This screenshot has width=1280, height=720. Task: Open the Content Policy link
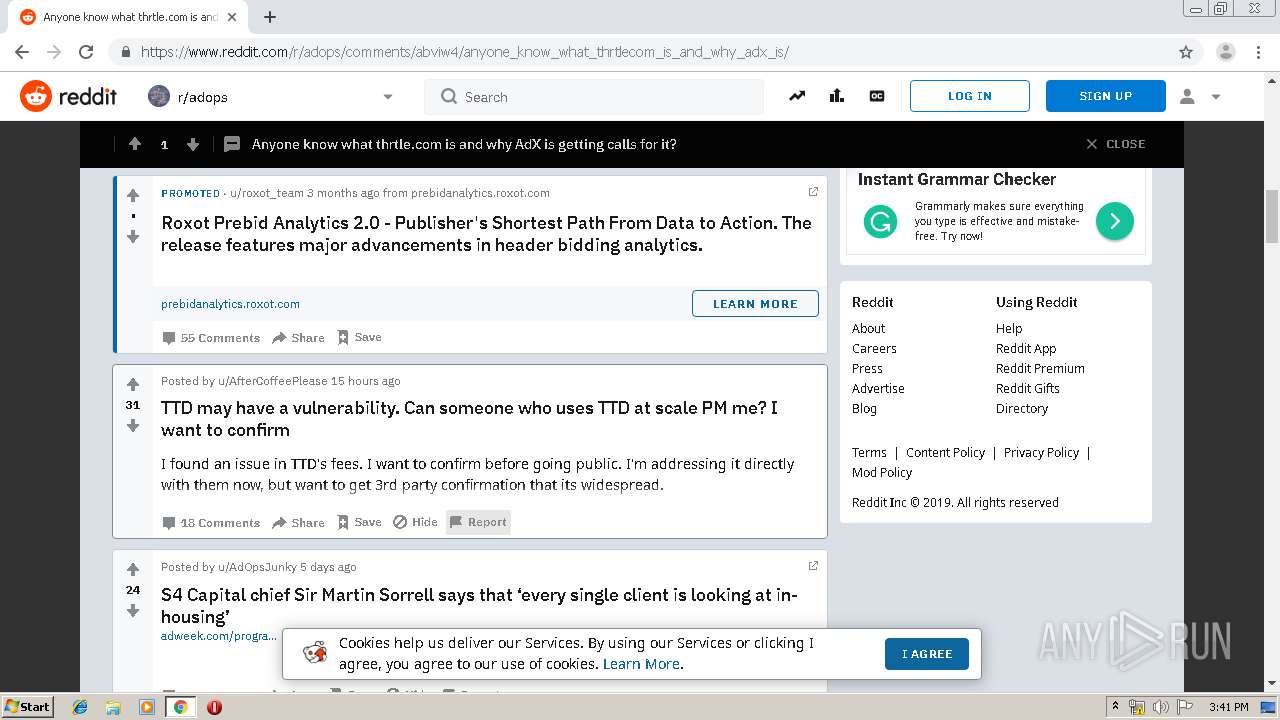click(945, 452)
